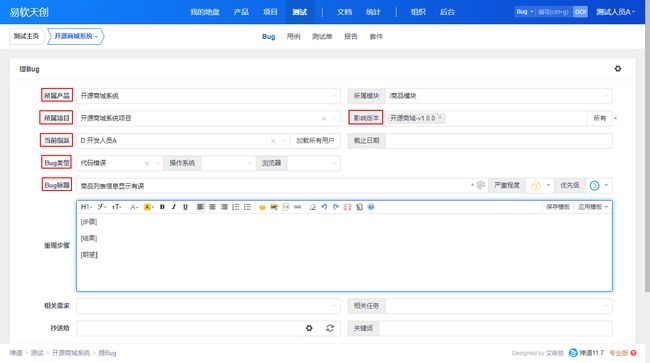Insert a hyperlink in the editor

[297, 207]
